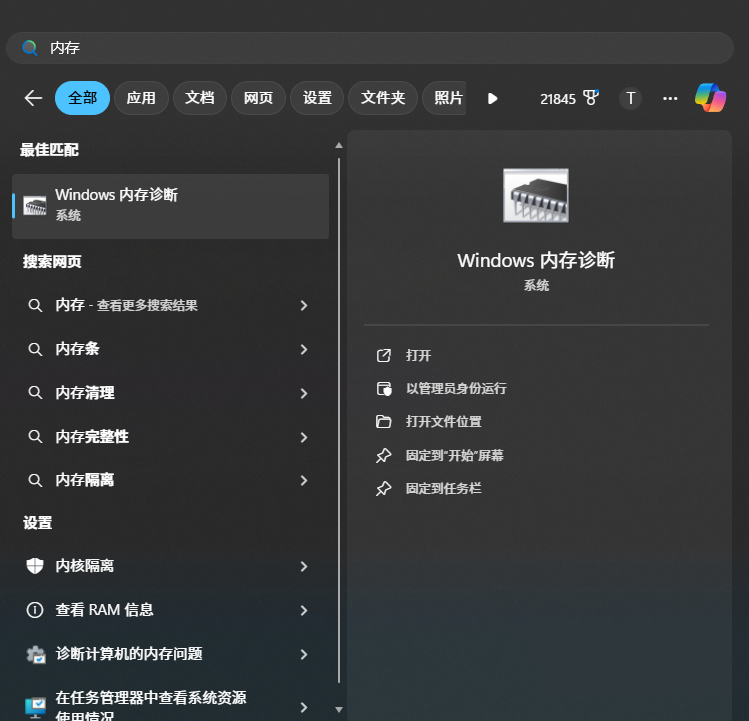Viewport: 749px width, 721px height.
Task: Click the T account avatar
Action: [630, 98]
